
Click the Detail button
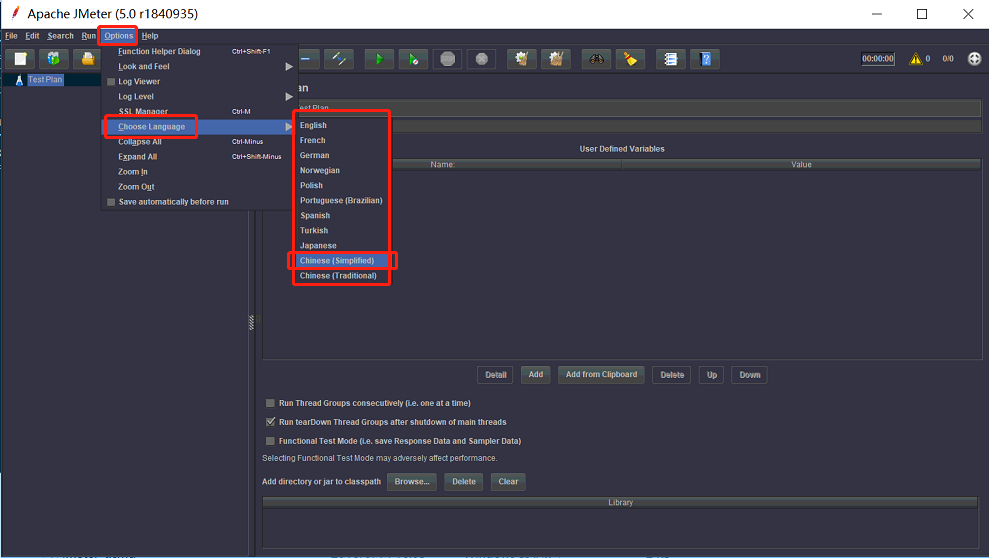coord(495,375)
